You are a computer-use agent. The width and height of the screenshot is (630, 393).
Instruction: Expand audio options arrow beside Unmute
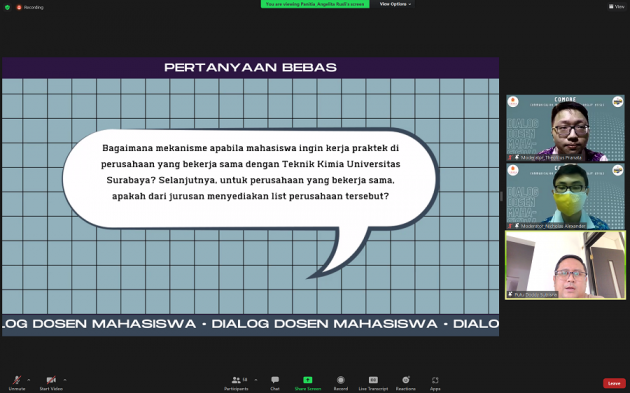point(29,379)
